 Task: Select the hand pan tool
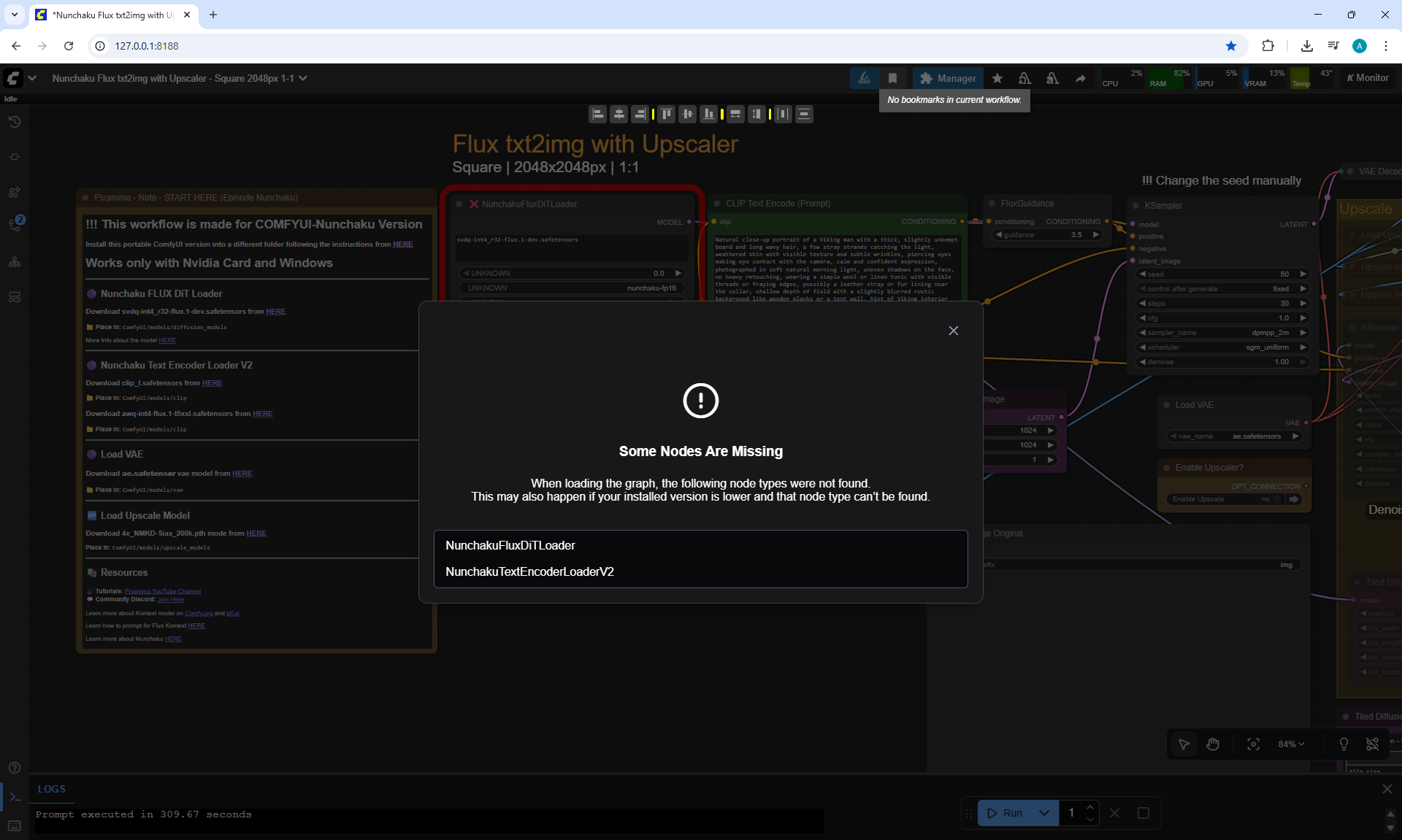(x=1213, y=744)
